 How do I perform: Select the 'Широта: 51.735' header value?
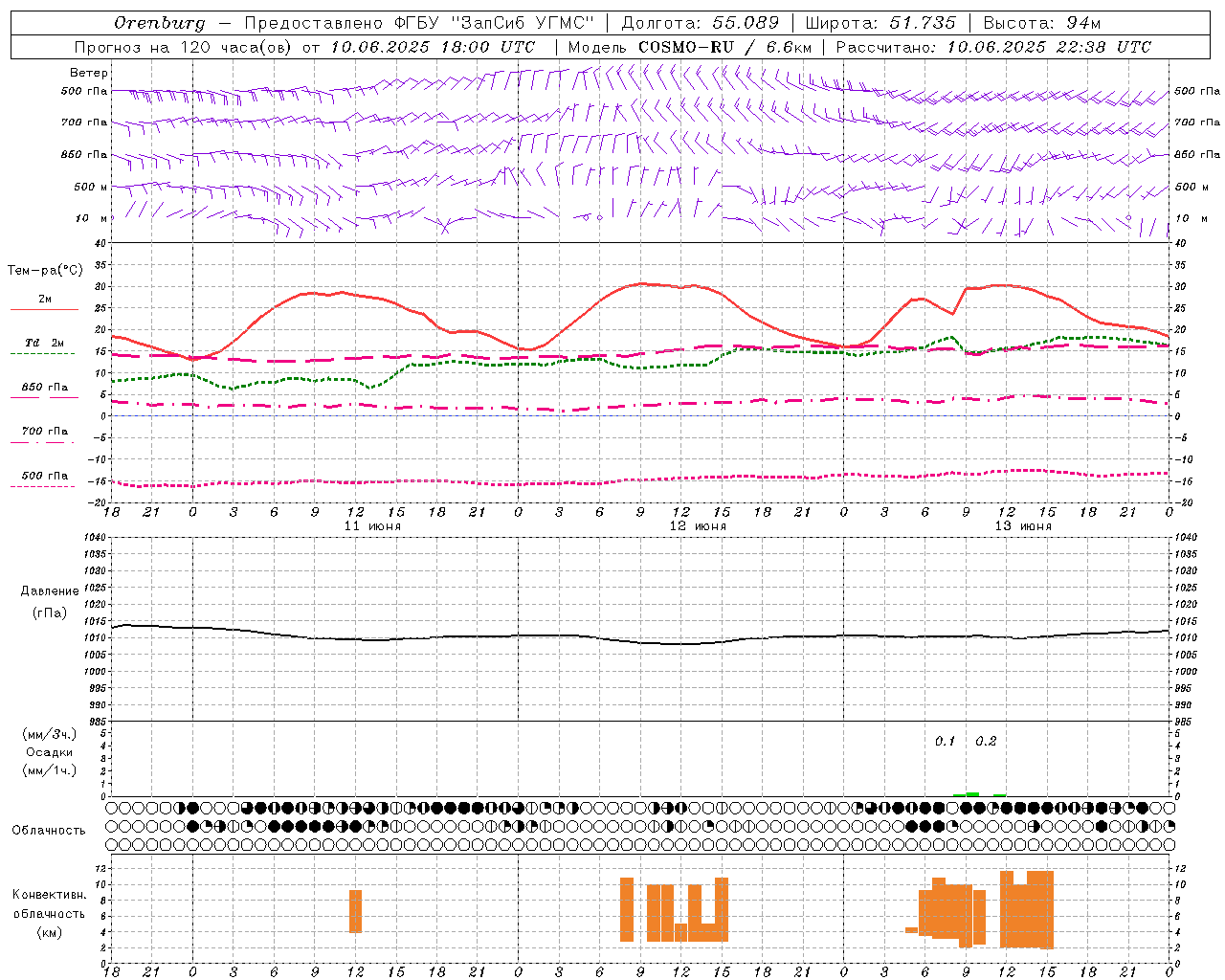click(x=880, y=23)
